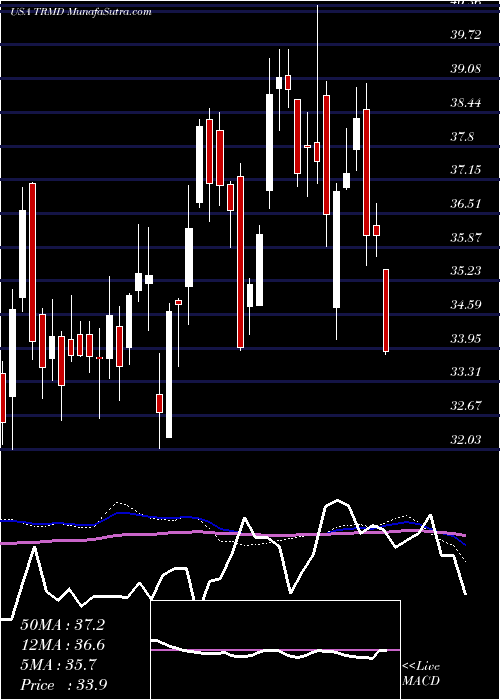Image resolution: width=500 pixels, height=700 pixels.
Task: Select the 38.44 price axis label
Action: click(x=466, y=103)
